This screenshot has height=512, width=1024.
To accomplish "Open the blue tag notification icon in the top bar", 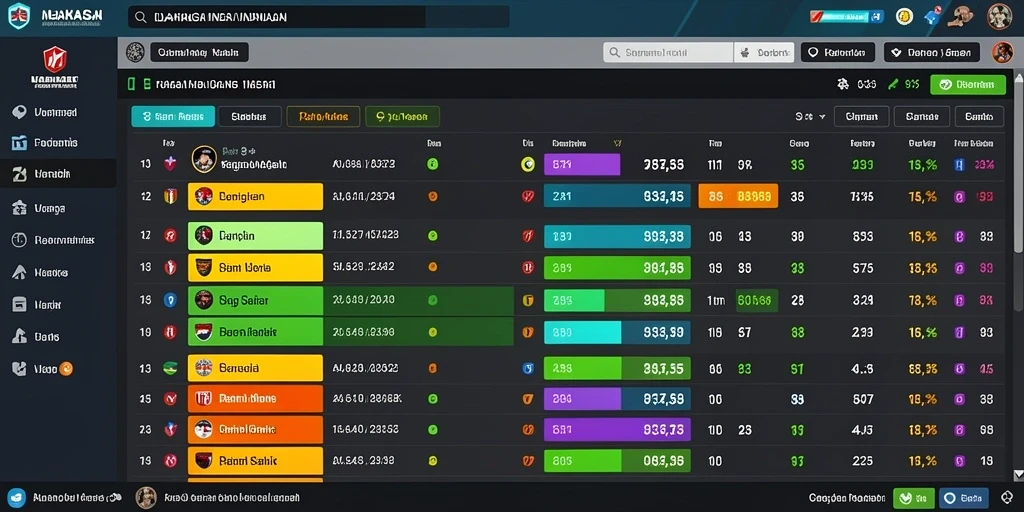I will (932, 16).
